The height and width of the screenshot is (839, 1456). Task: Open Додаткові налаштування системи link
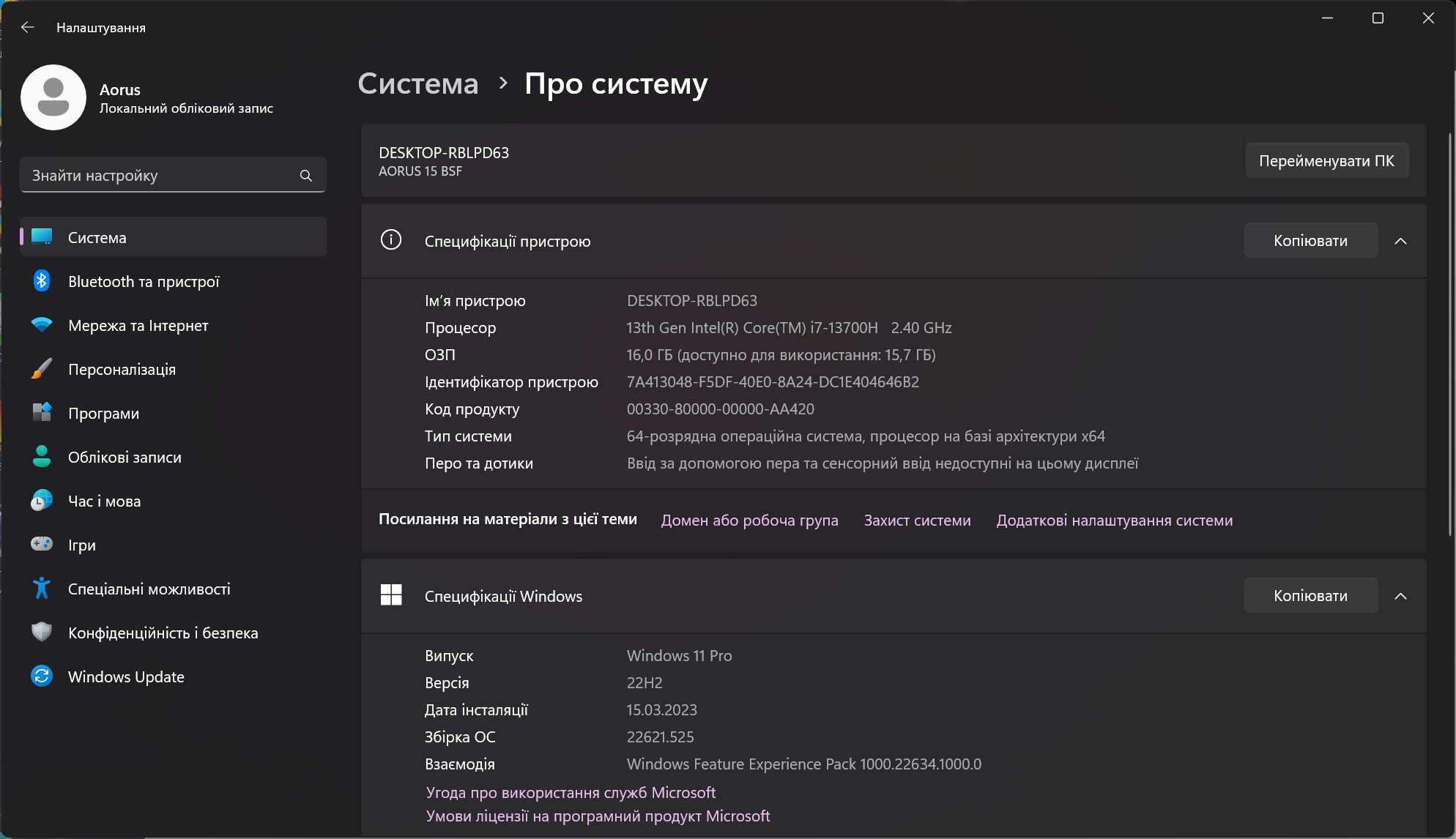1114,521
